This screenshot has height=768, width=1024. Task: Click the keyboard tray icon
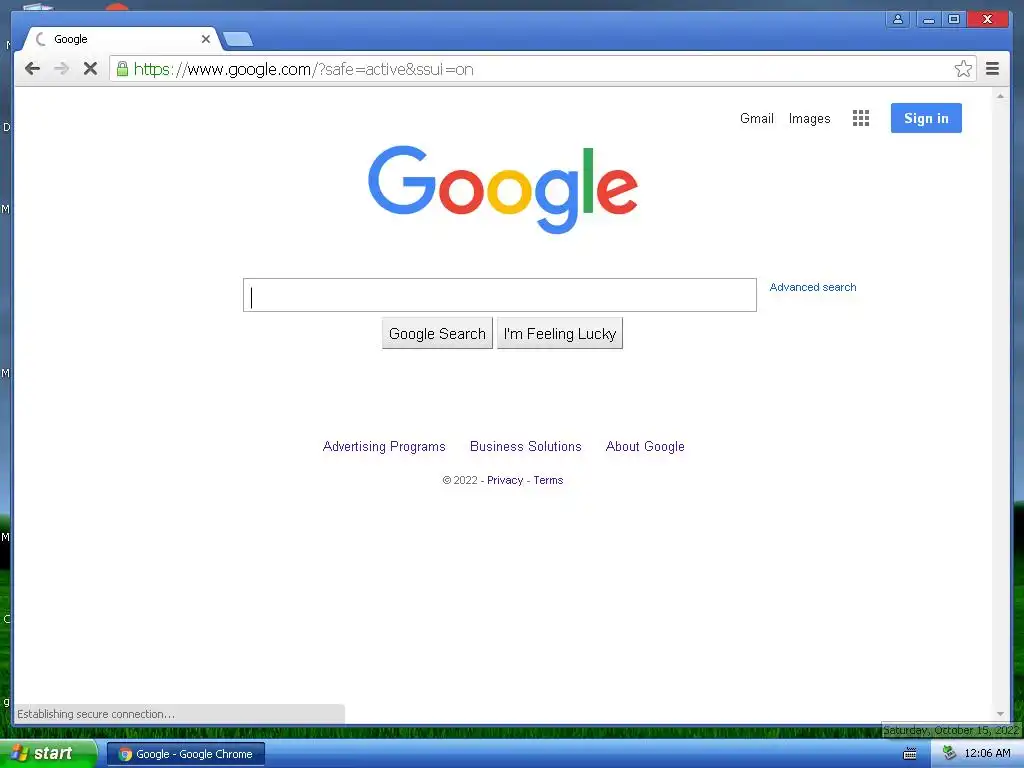(x=909, y=754)
